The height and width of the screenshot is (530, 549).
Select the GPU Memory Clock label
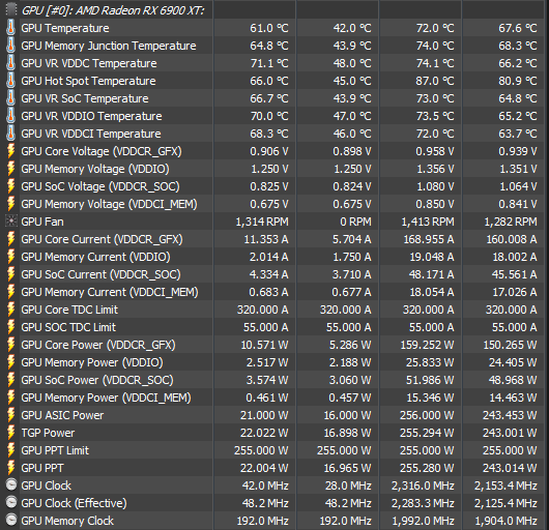67,521
